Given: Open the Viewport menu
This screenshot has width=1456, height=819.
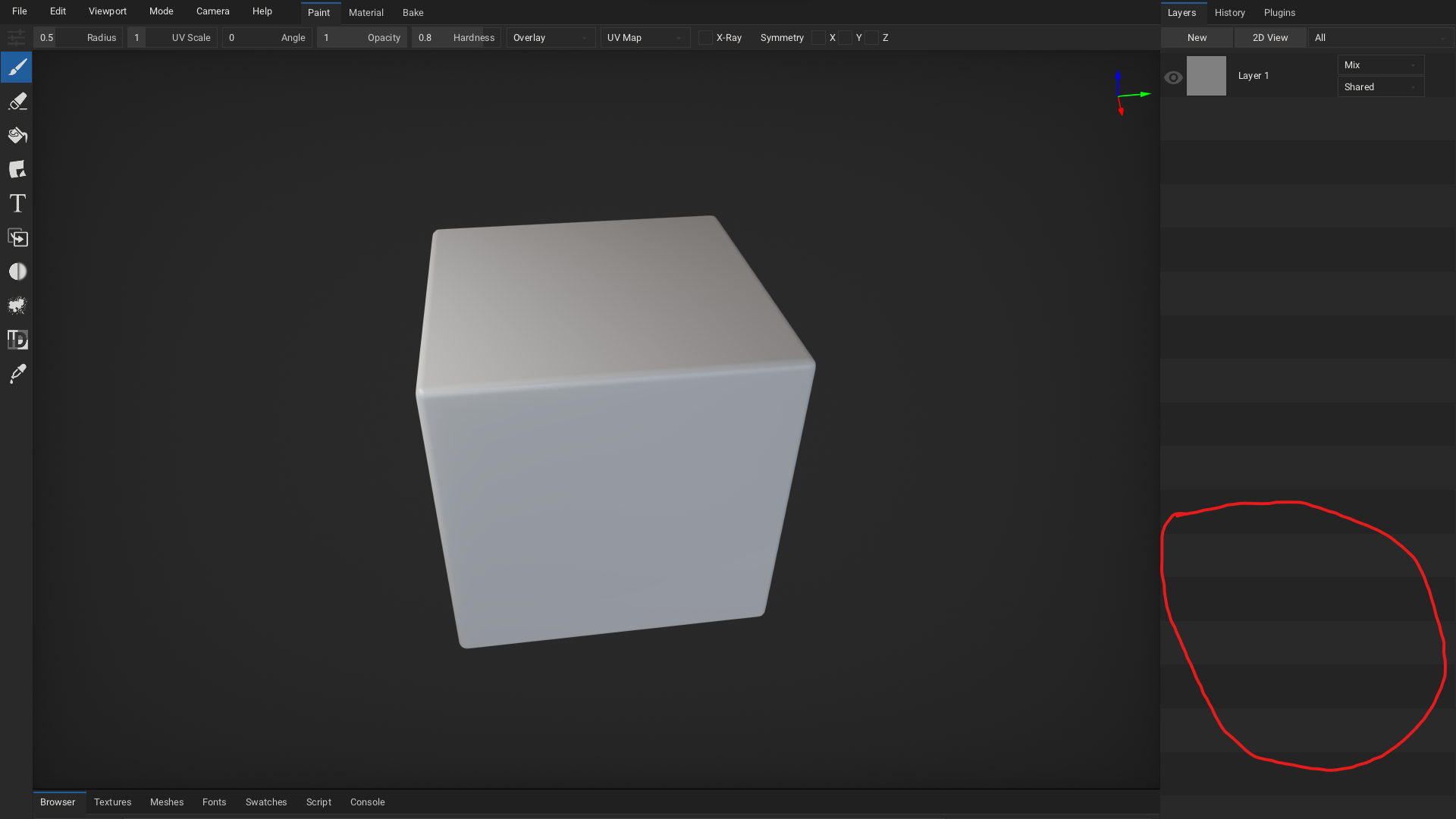Looking at the screenshot, I should tap(107, 11).
